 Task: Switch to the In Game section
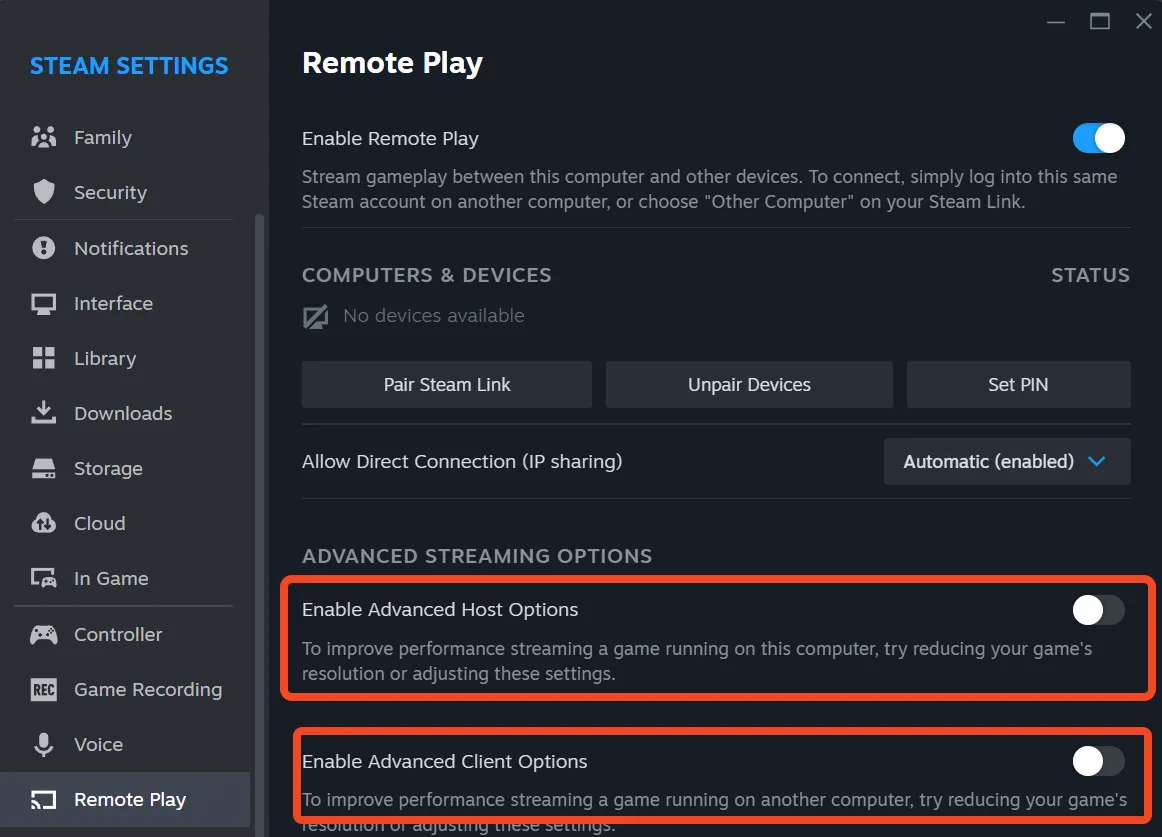tap(110, 578)
